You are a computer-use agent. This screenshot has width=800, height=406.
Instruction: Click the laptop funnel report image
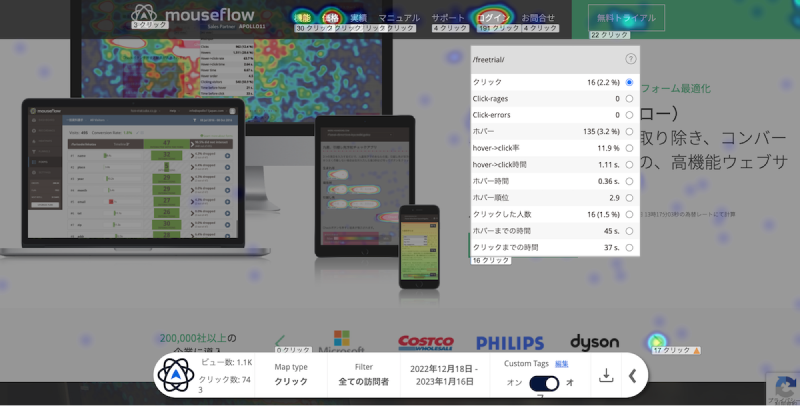[133, 176]
